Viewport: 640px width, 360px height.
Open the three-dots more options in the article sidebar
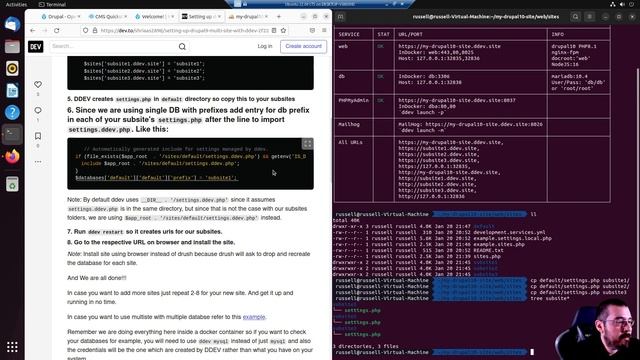(38, 162)
